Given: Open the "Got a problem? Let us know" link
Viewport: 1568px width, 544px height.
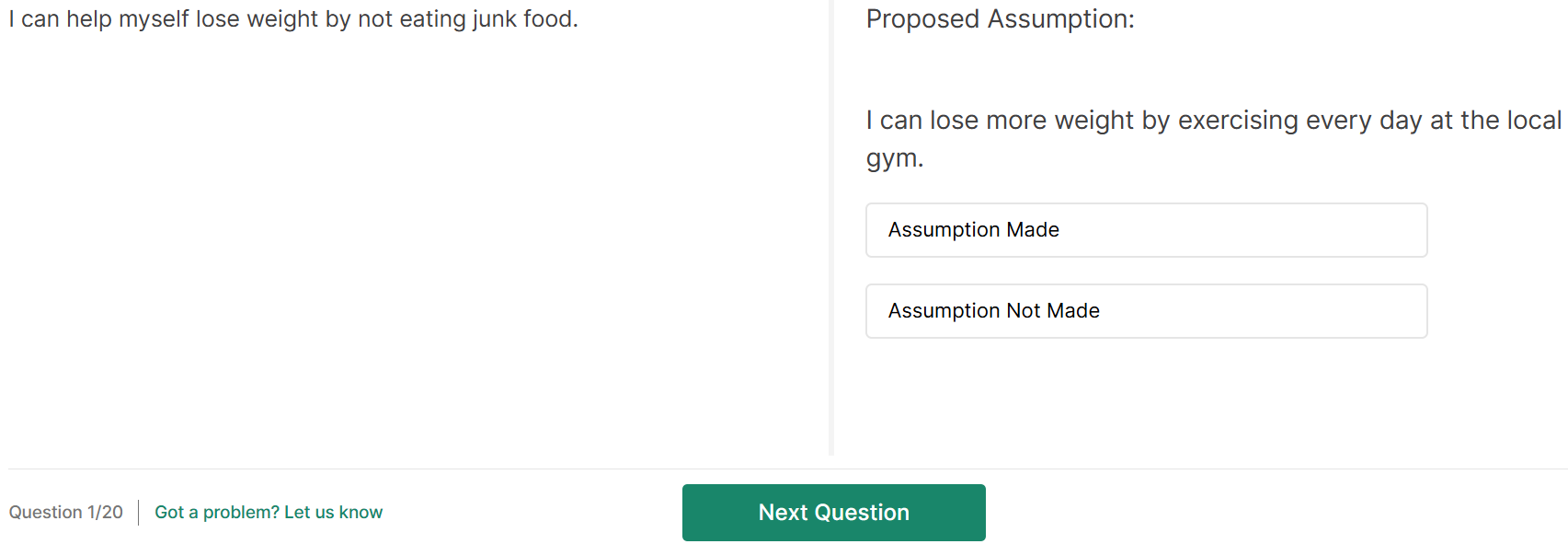Looking at the screenshot, I should [268, 513].
